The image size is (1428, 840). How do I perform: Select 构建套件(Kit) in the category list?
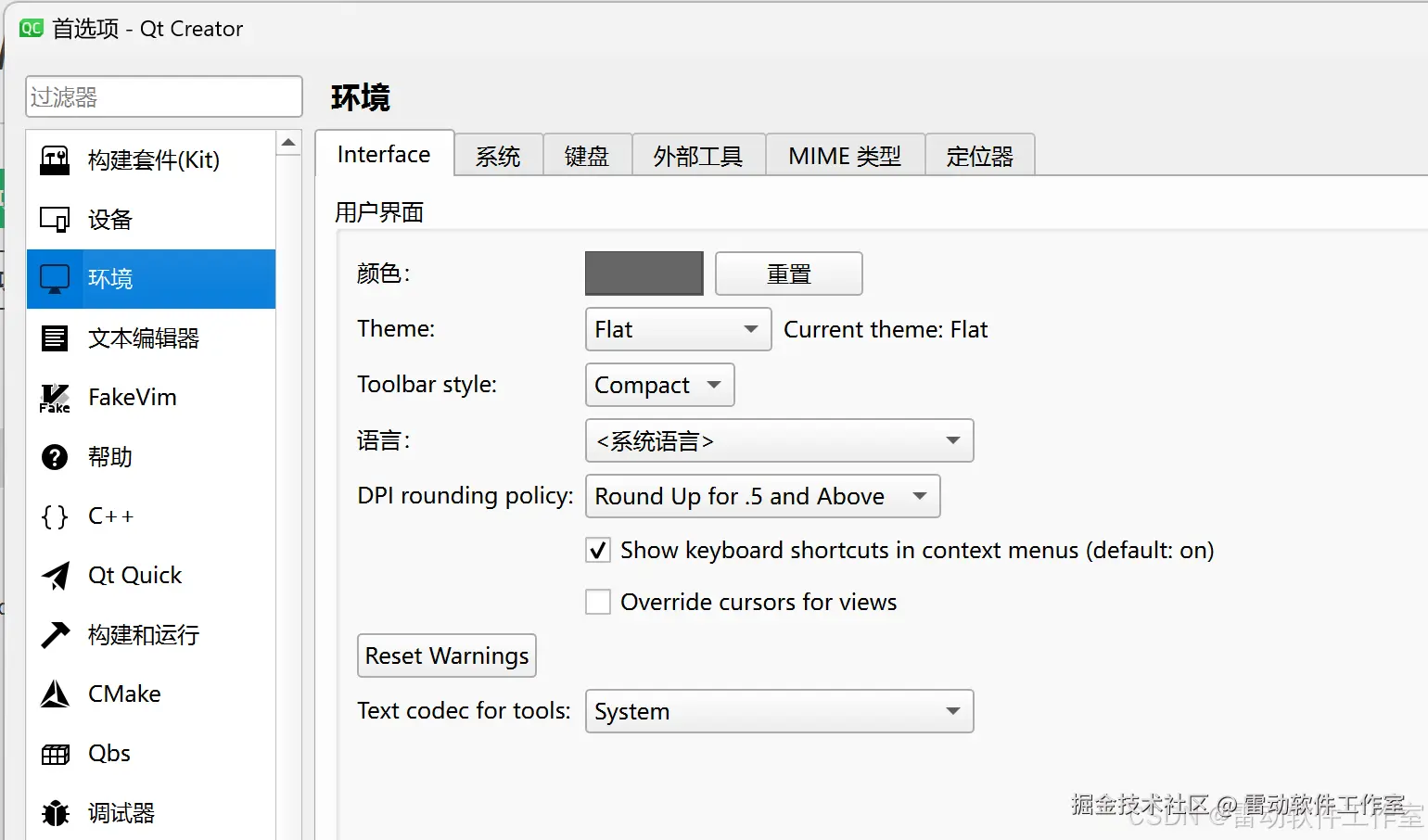point(151,160)
